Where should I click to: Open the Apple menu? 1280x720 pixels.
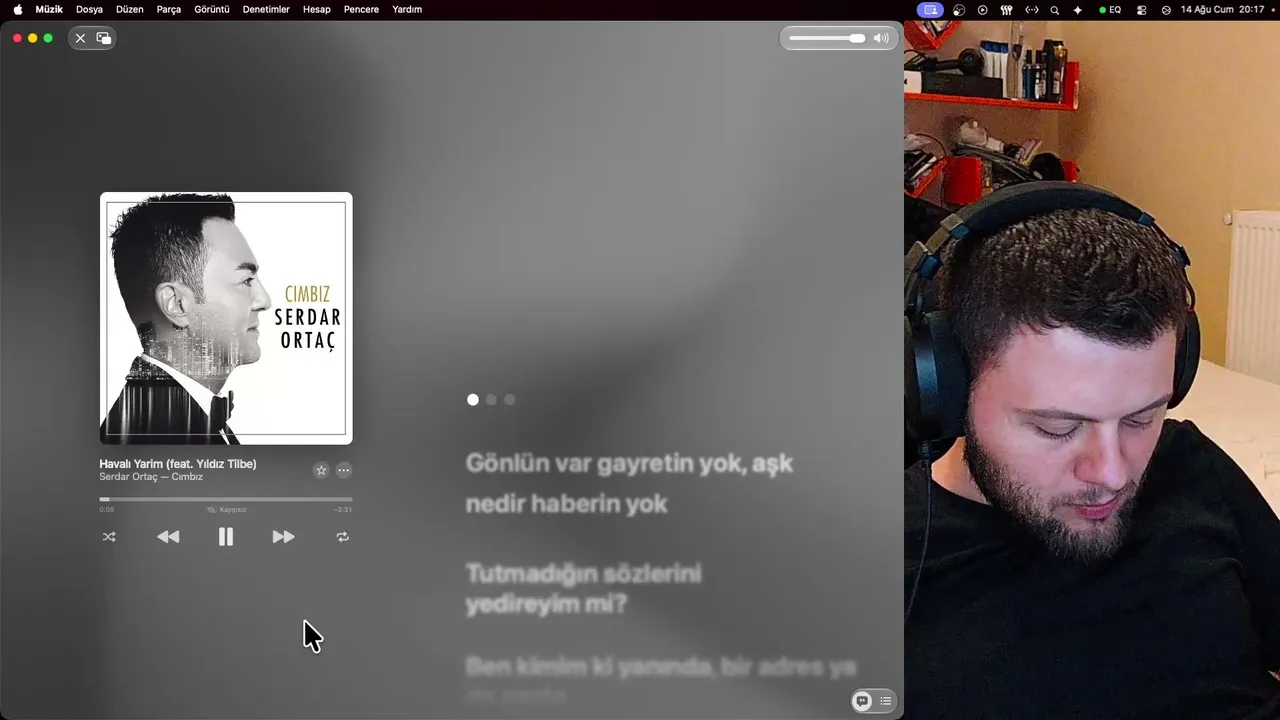pyautogui.click(x=18, y=10)
